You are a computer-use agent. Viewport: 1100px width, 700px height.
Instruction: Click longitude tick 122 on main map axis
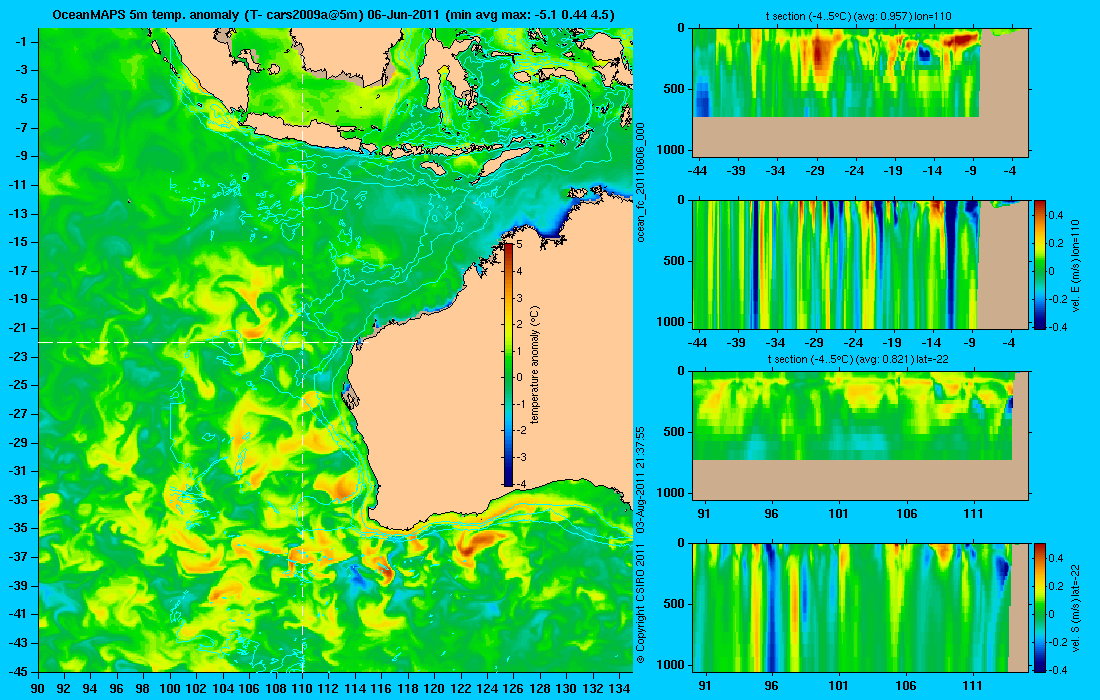[460, 688]
